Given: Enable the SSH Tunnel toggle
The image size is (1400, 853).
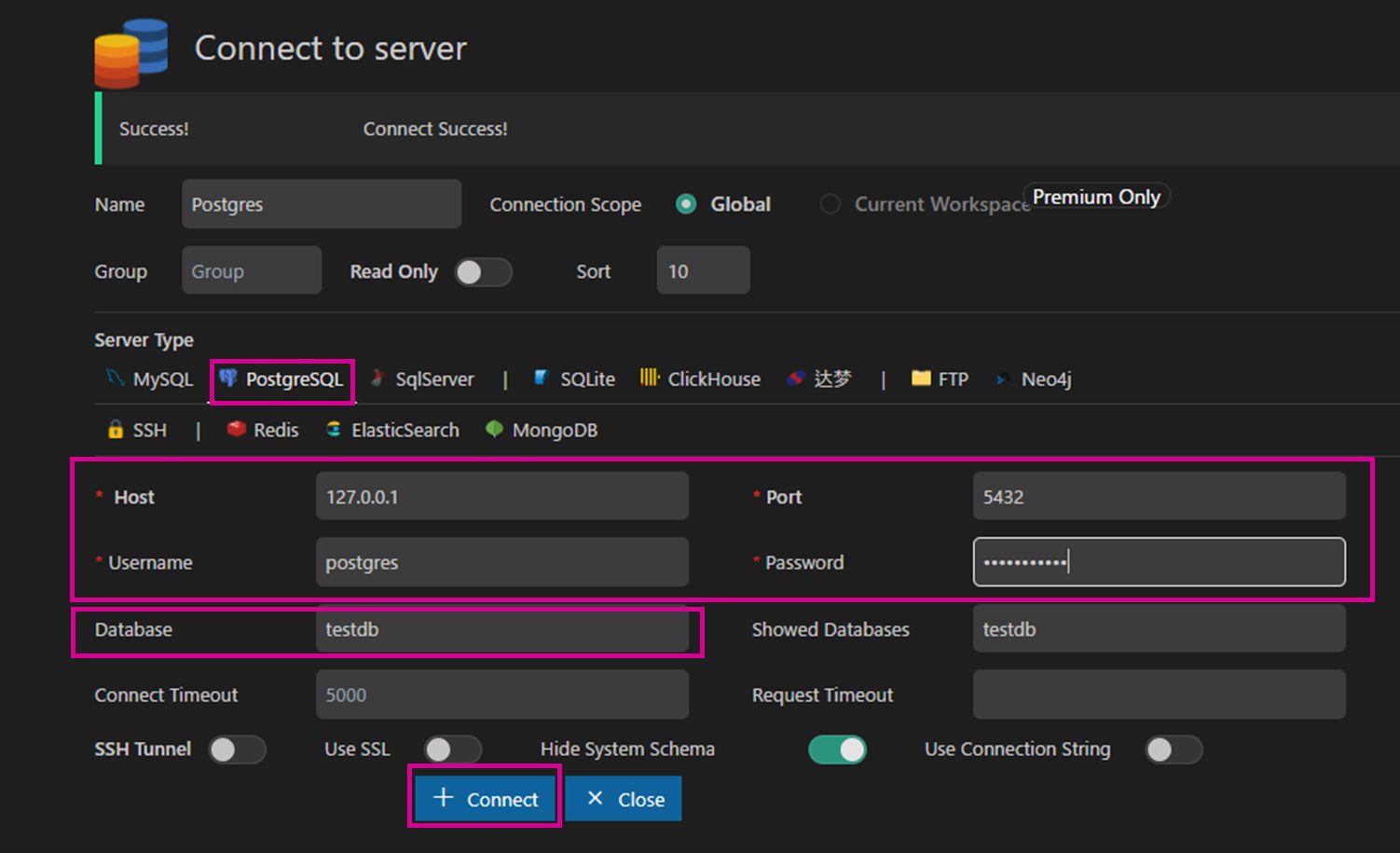Looking at the screenshot, I should (x=237, y=750).
